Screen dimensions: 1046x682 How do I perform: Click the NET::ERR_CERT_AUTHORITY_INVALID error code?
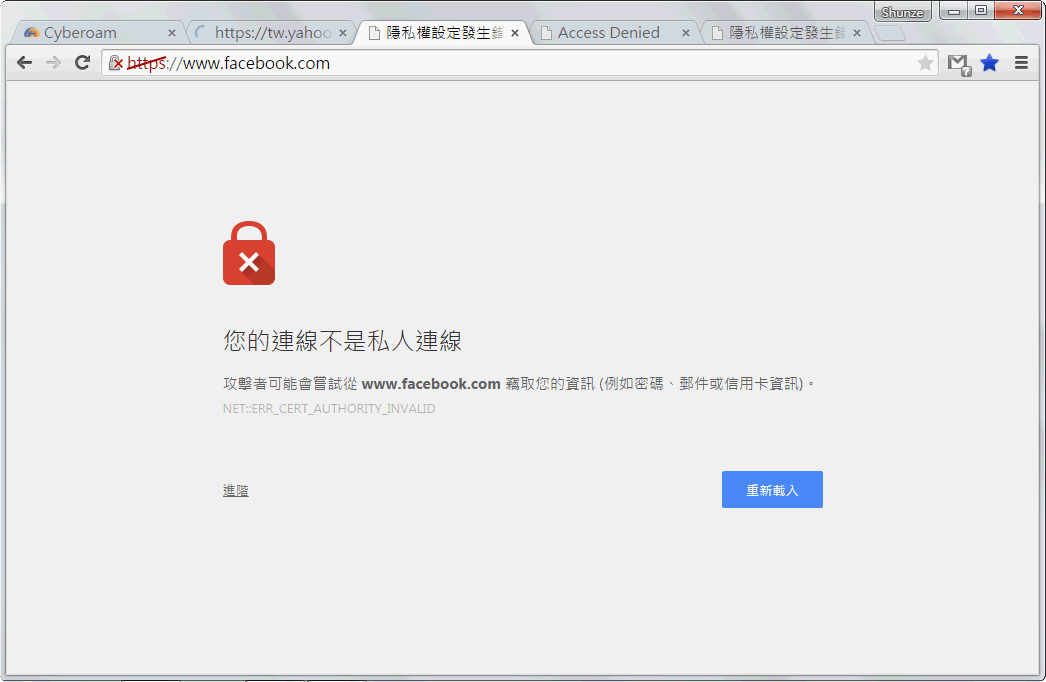pyautogui.click(x=329, y=408)
